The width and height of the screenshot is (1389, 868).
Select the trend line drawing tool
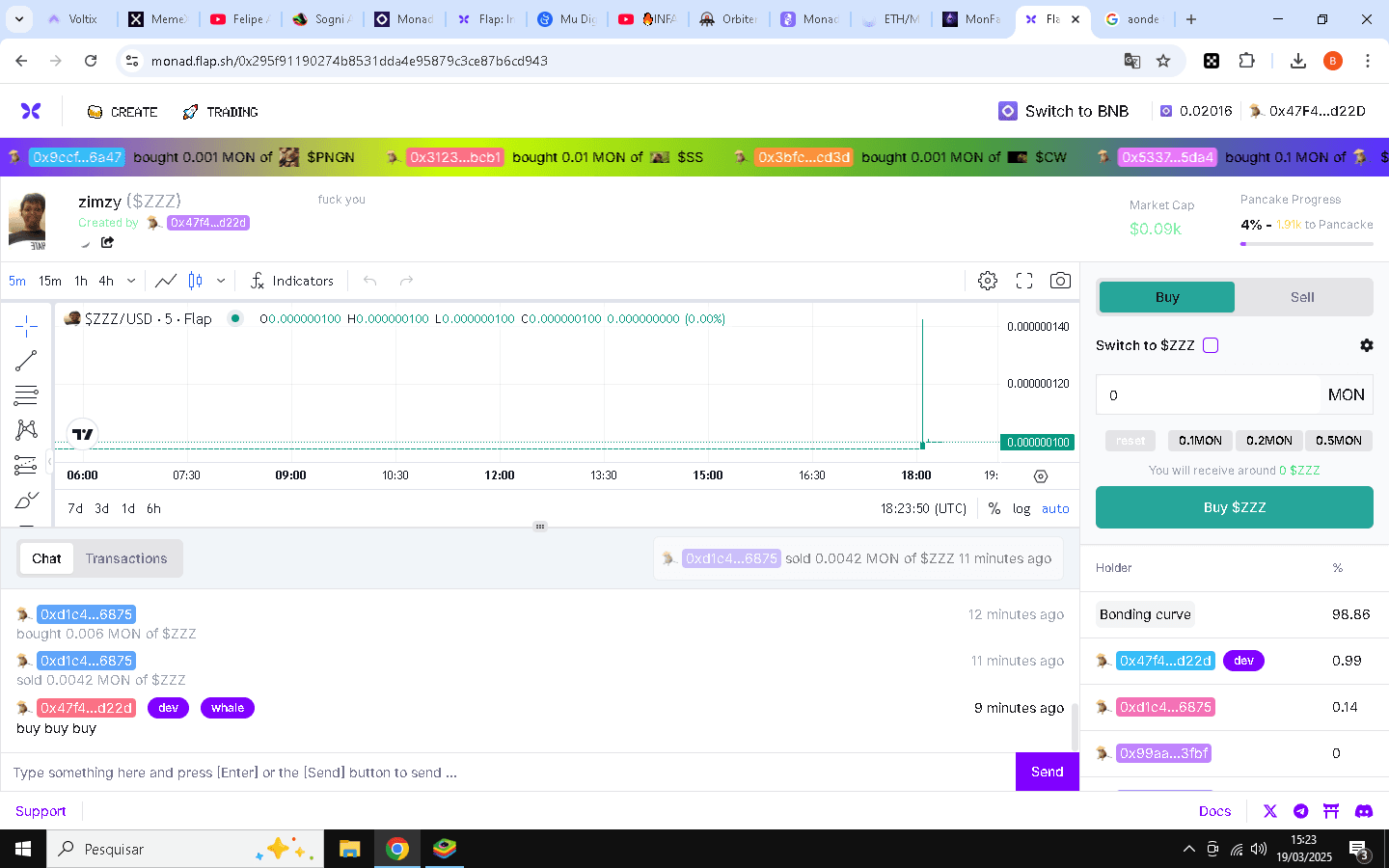point(26,361)
